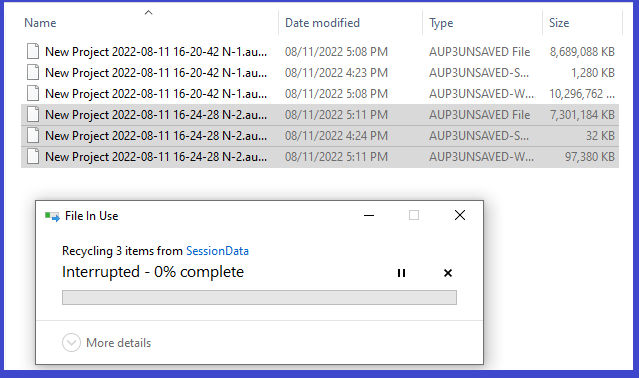The image size is (639, 378).
Task: Click the file icon of the 7,301,184 KB file
Action: click(33, 115)
